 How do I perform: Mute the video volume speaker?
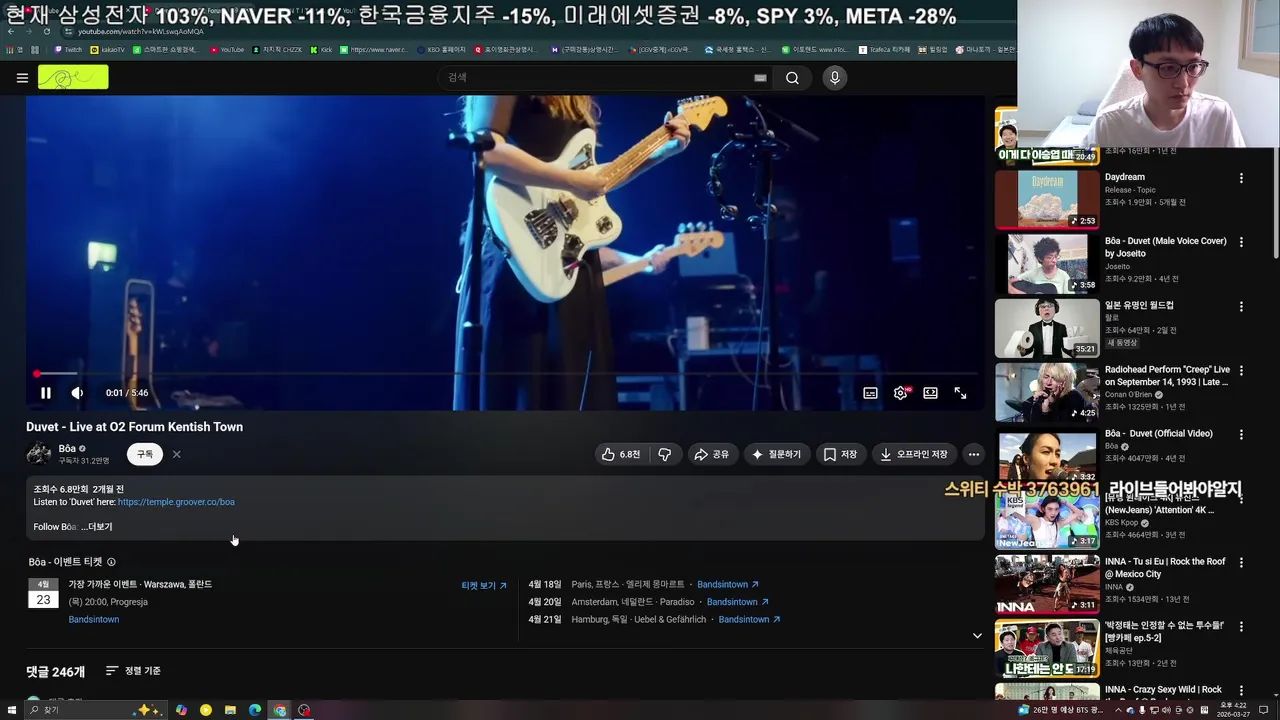[77, 393]
